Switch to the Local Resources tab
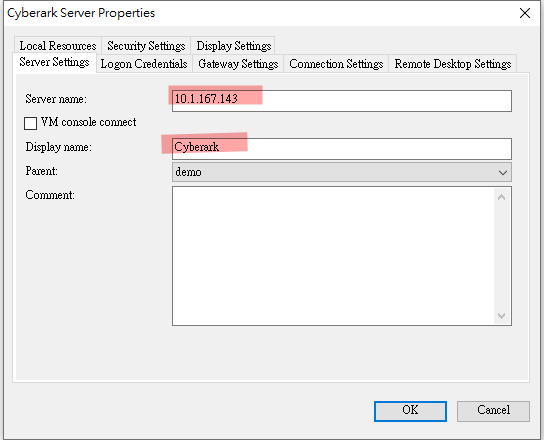 pyautogui.click(x=58, y=45)
